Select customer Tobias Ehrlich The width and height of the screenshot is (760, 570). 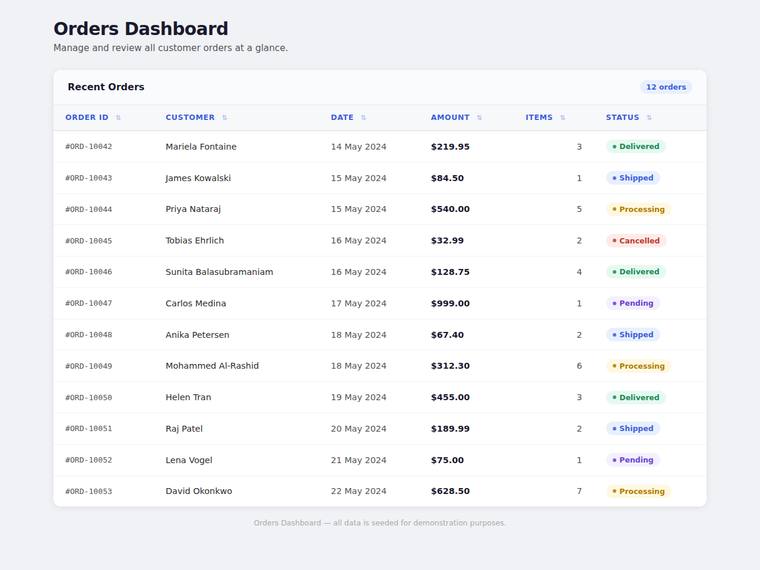195,240
